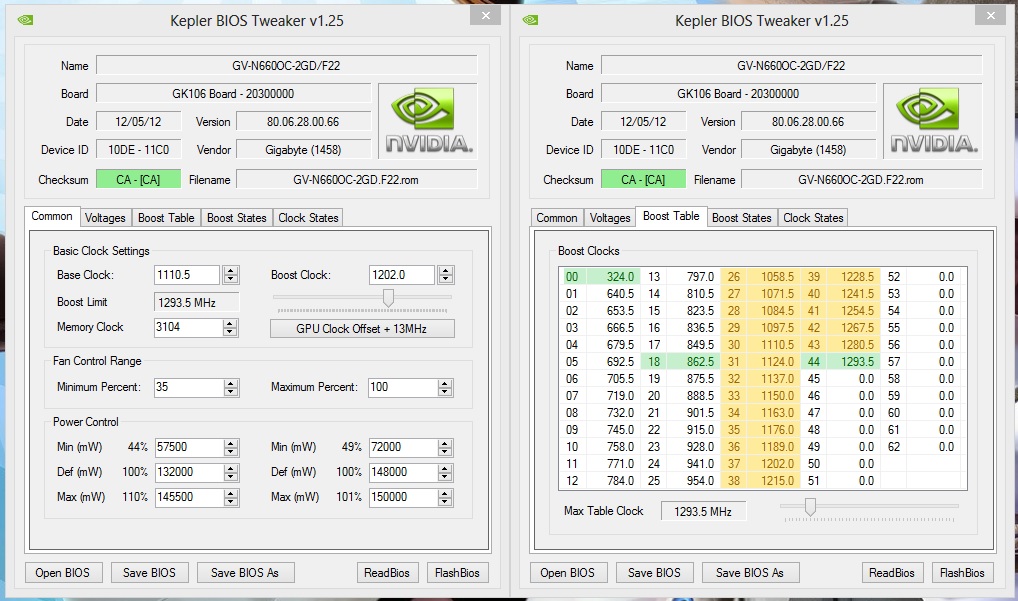The height and width of the screenshot is (601, 1018).
Task: Open Boost States tab in left window
Action: 237,218
